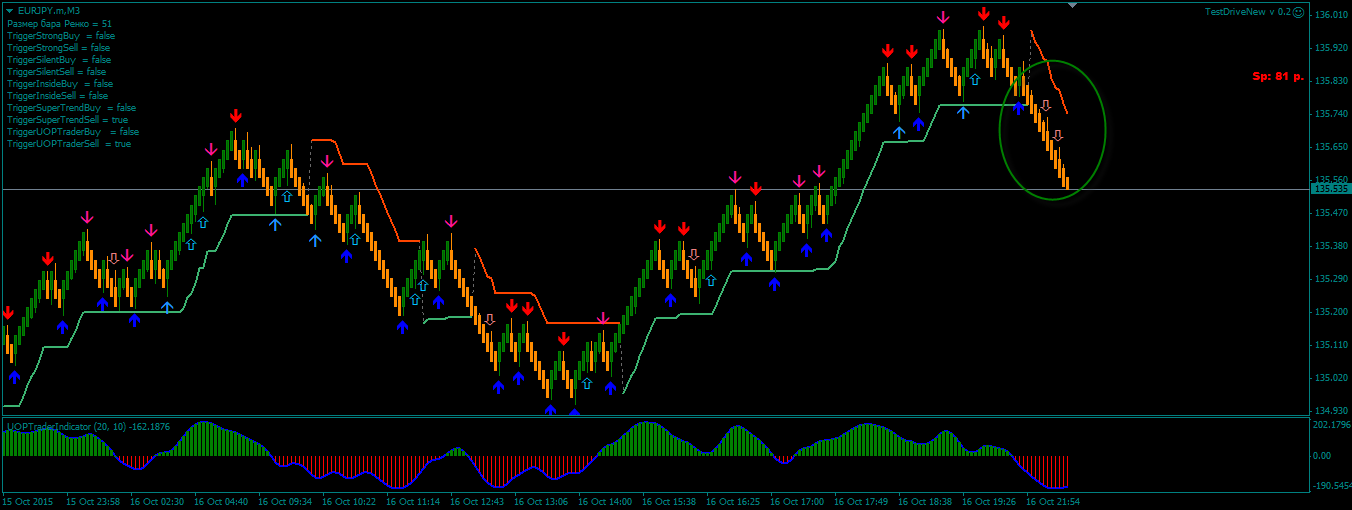The width and height of the screenshot is (1352, 510).
Task: Click the EURJPY.m,M3 chart title label
Action: click(49, 11)
